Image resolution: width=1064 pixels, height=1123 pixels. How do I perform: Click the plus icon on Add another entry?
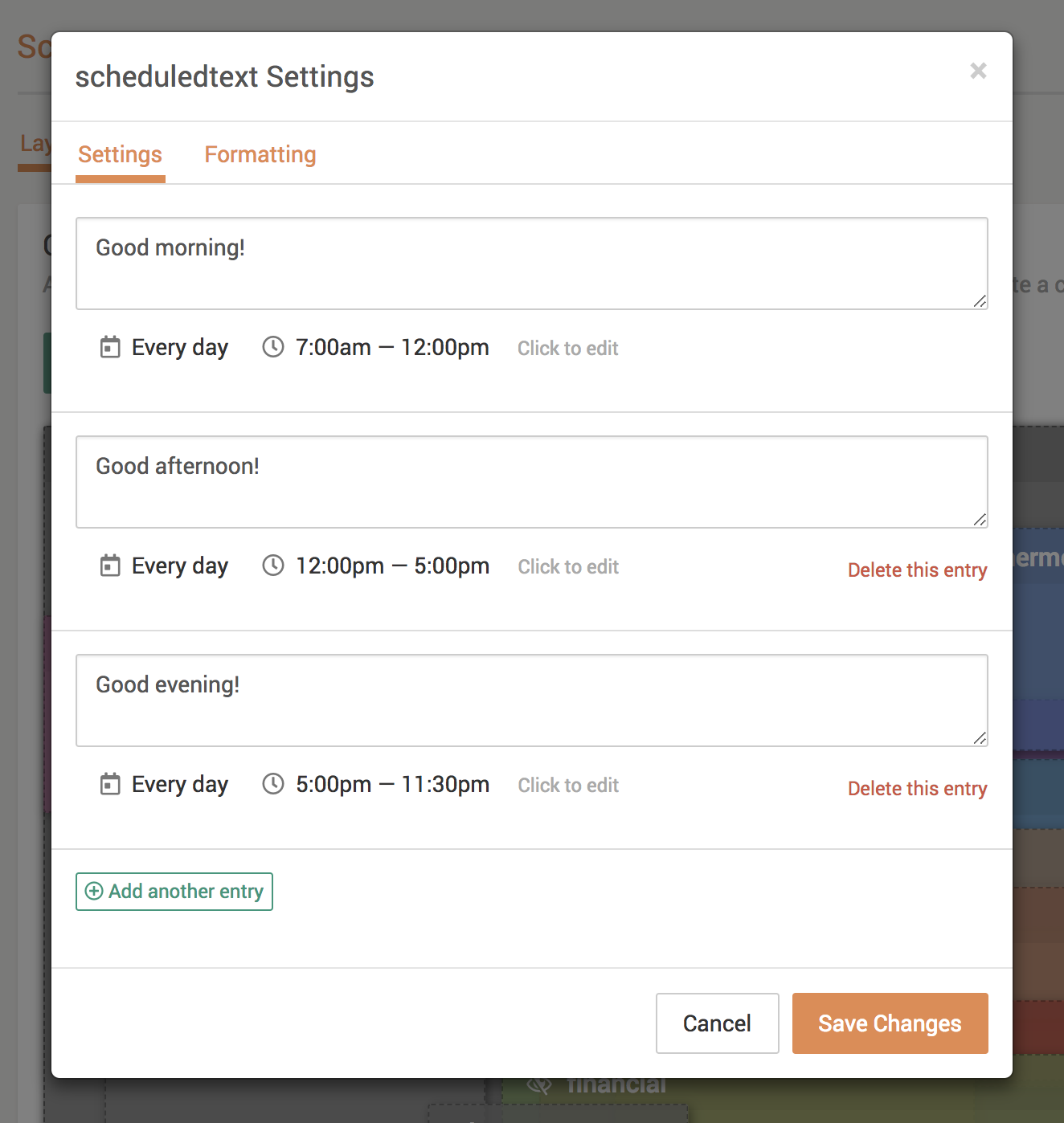[93, 892]
